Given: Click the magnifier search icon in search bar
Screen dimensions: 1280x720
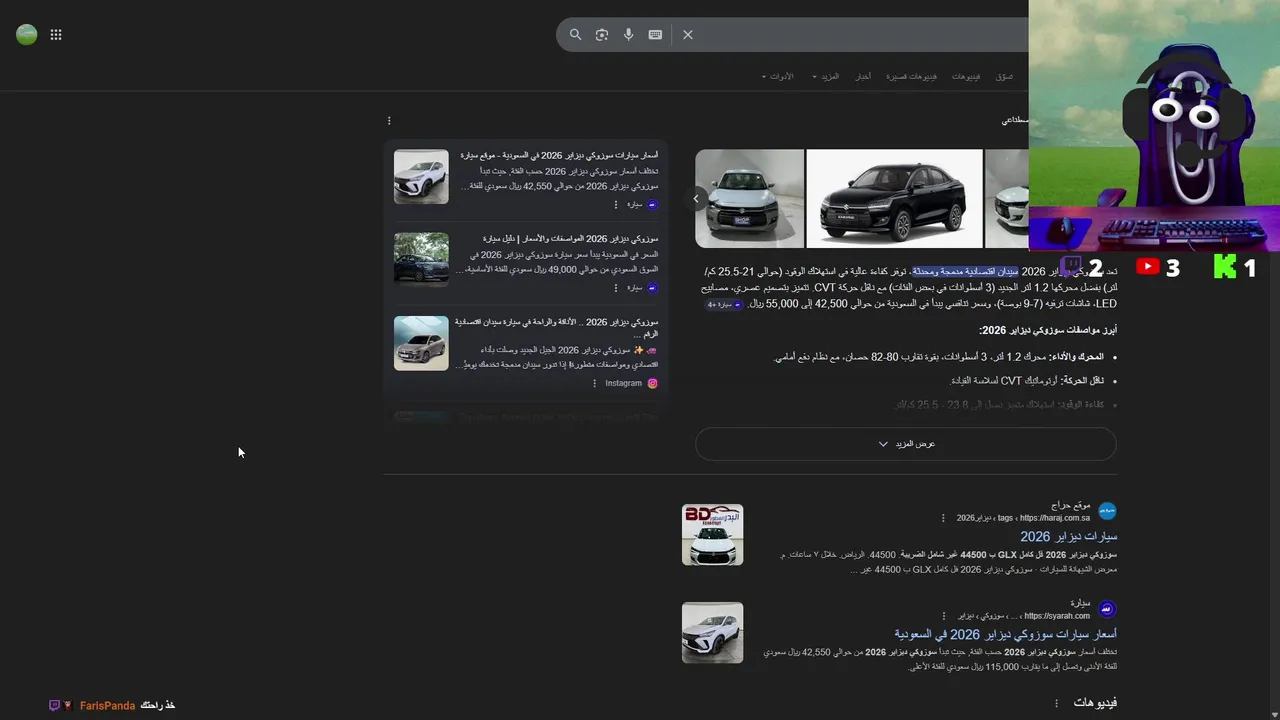Looking at the screenshot, I should 575,34.
